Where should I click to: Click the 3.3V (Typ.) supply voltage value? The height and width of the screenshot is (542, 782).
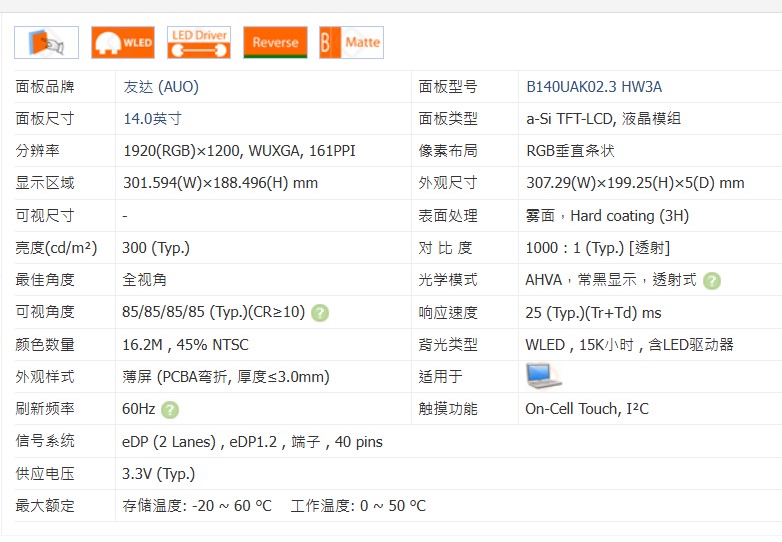pyautogui.click(x=158, y=474)
